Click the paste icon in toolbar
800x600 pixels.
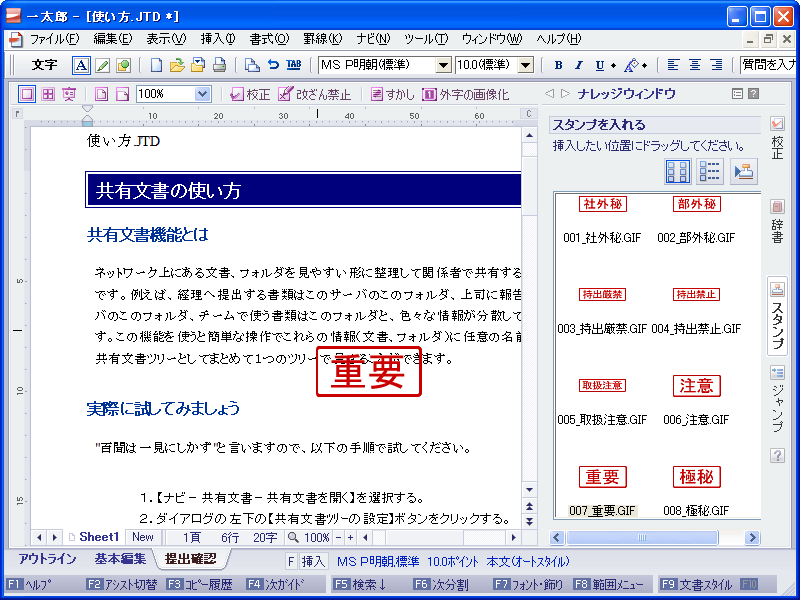252,65
